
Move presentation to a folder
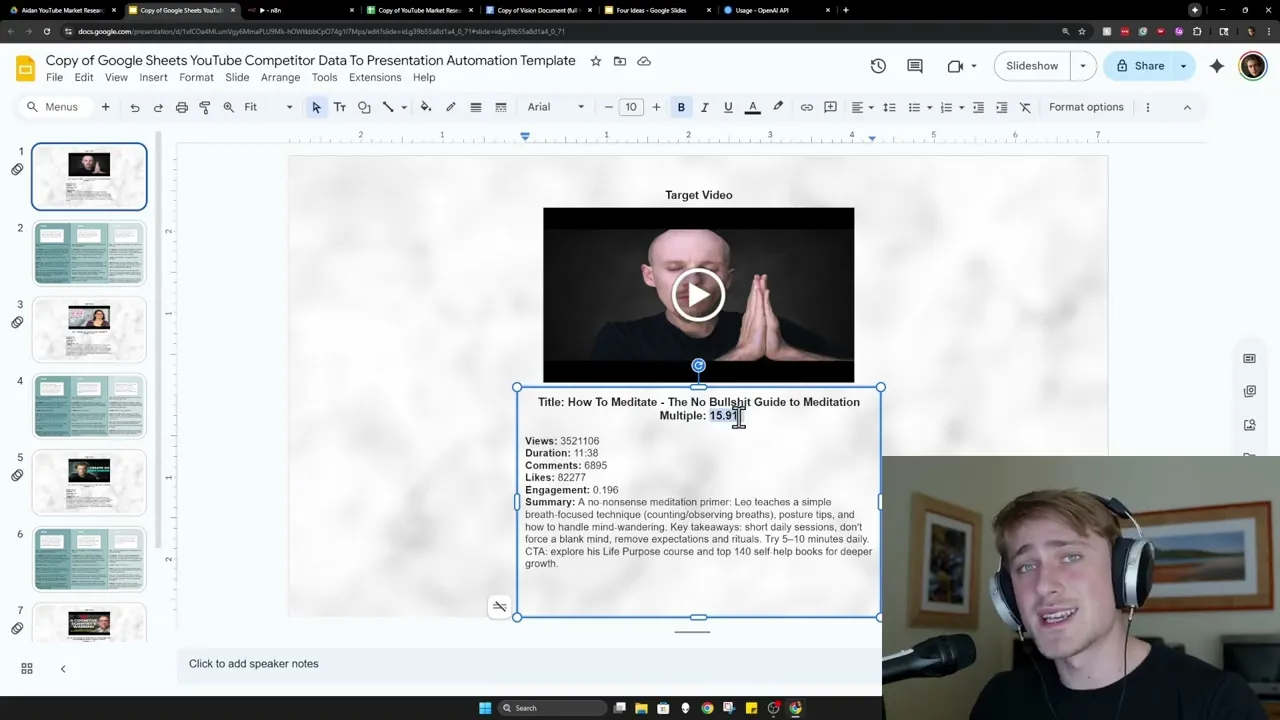(x=620, y=61)
